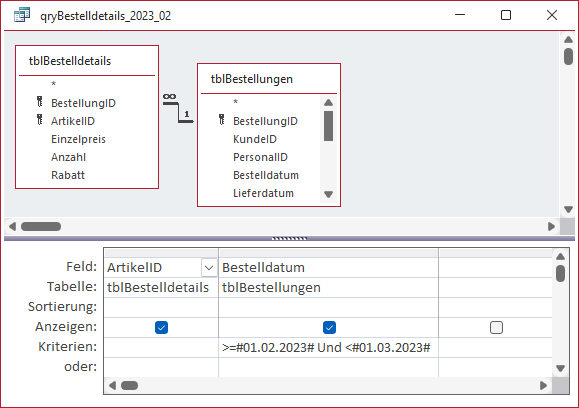Click the key icon beside BestellungID in tblBestellungen
The width and height of the screenshot is (579, 408).
222,120
